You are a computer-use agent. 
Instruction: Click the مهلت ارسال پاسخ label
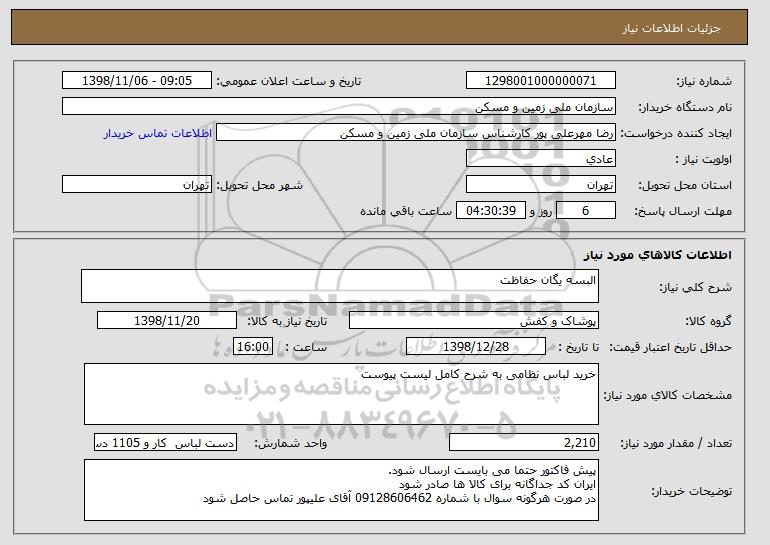[683, 211]
